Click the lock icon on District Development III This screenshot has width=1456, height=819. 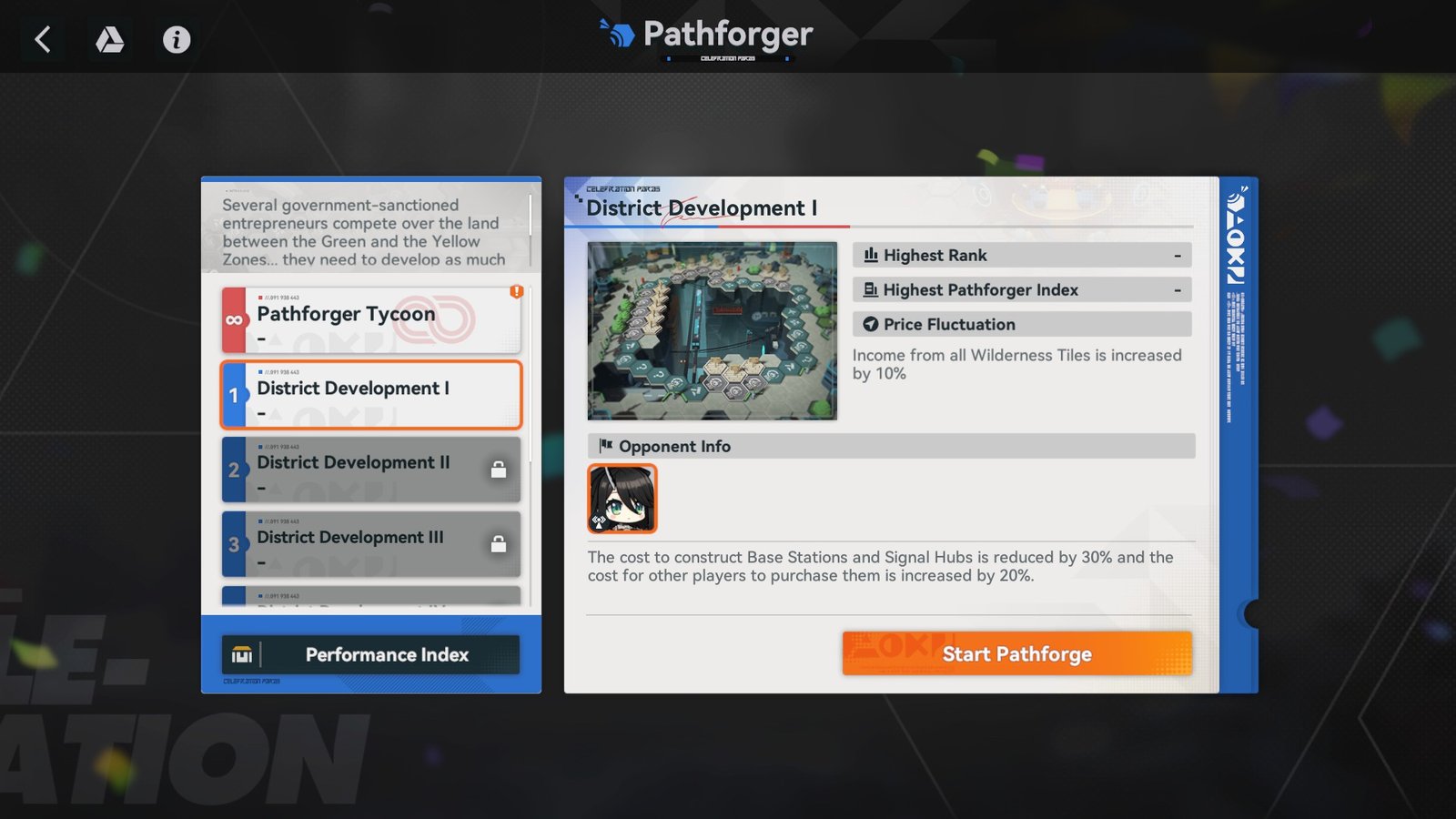pyautogui.click(x=499, y=544)
